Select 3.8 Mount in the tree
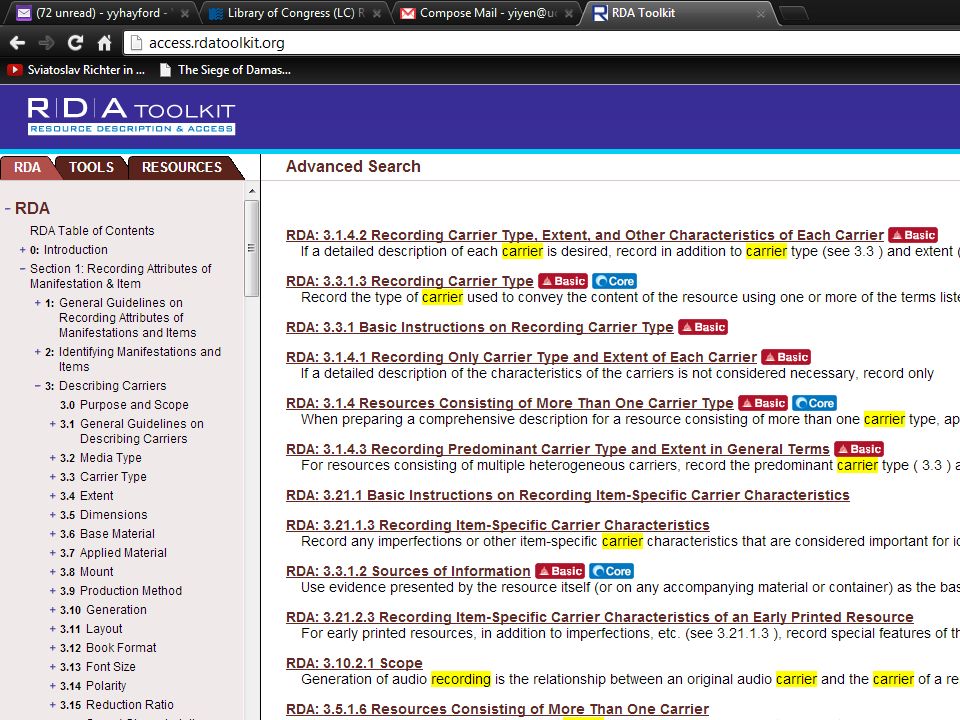Screen dimensions: 960x720 86,572
